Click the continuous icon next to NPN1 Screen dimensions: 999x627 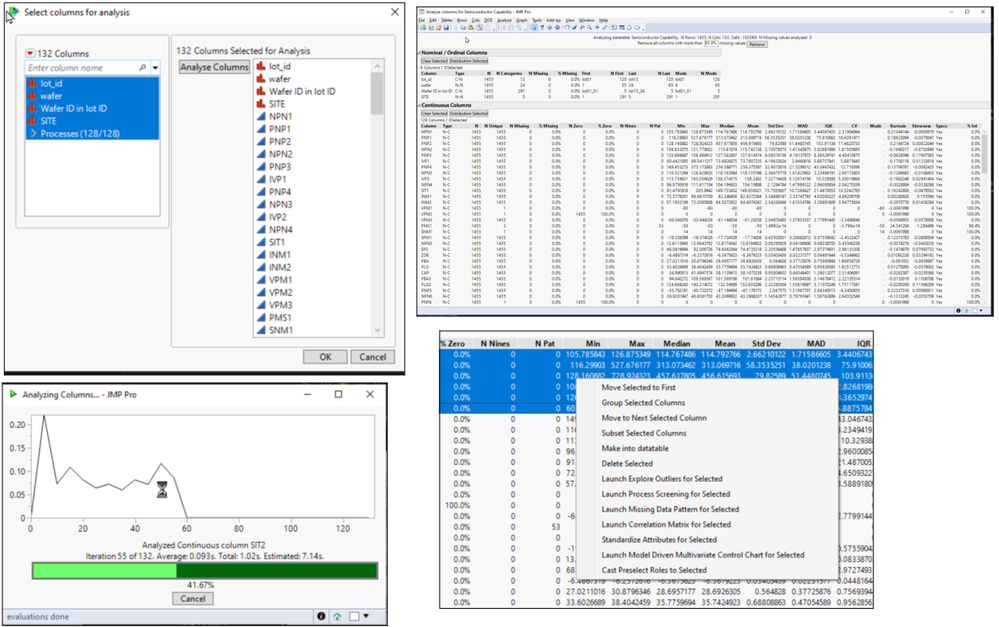261,117
